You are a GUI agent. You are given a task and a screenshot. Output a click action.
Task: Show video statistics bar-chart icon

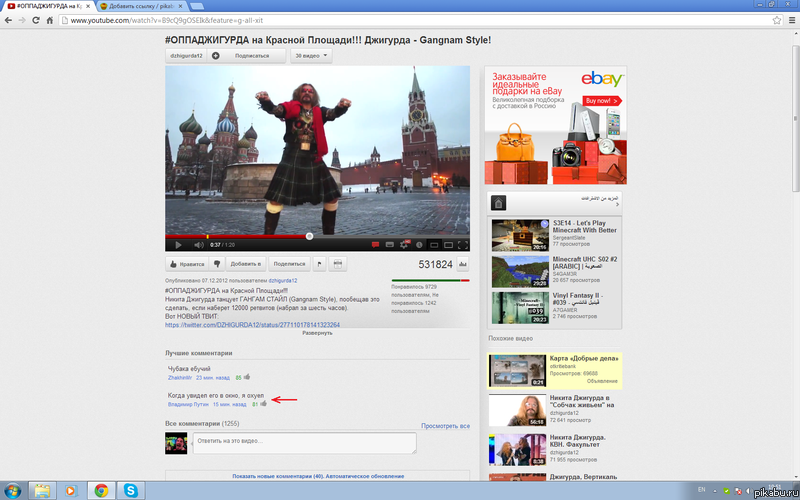tap(463, 264)
